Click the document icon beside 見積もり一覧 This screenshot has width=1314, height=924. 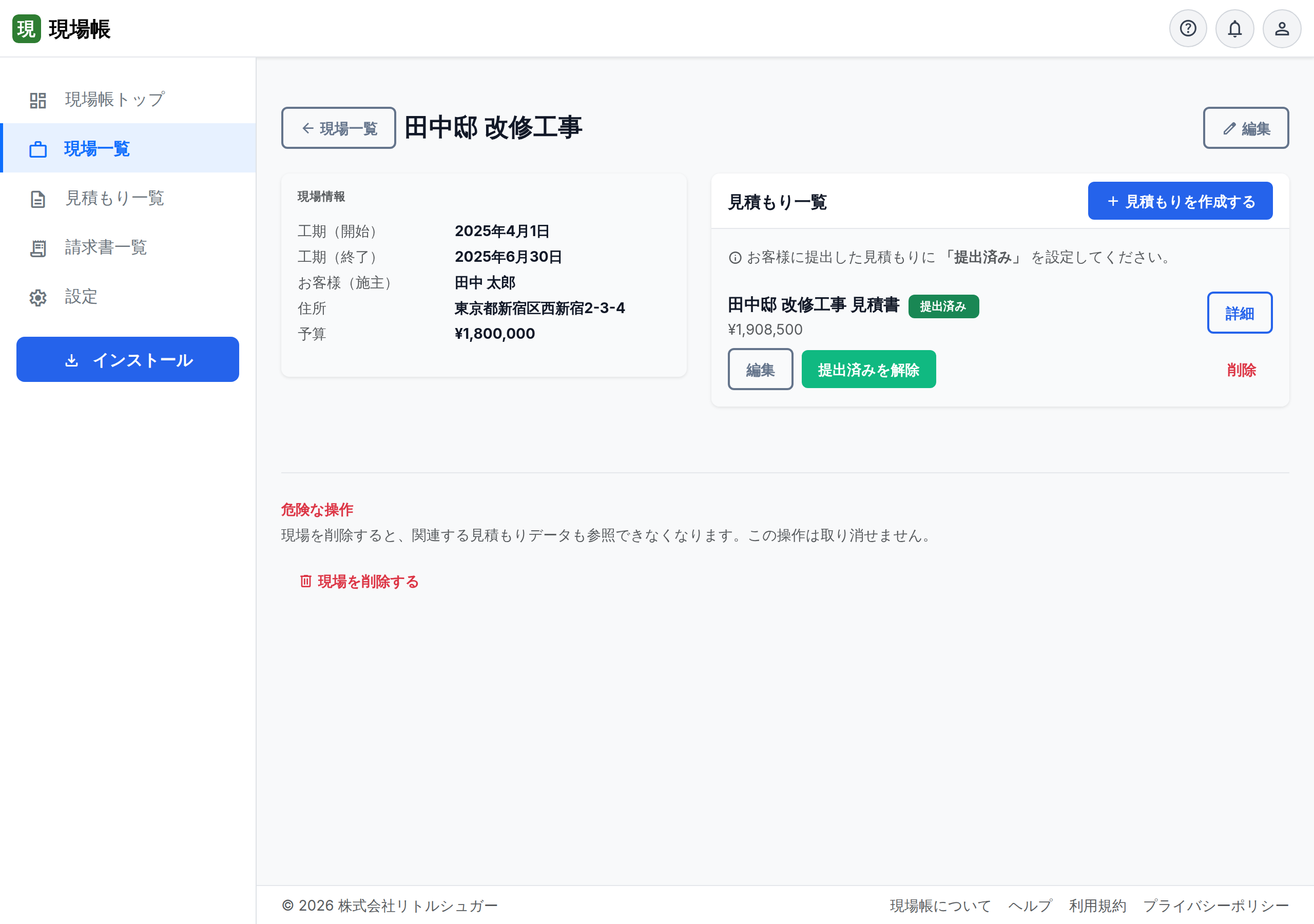point(38,199)
